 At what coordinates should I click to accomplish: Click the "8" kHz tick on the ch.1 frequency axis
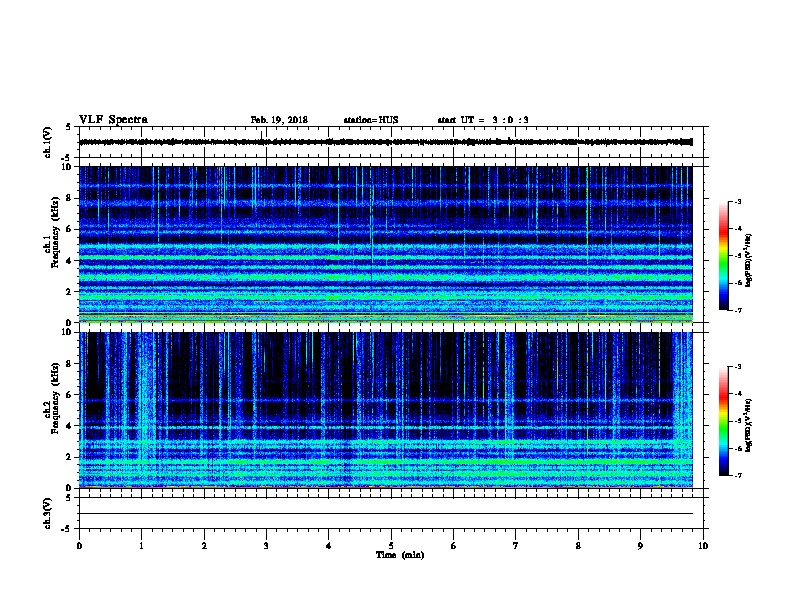click(x=69, y=198)
